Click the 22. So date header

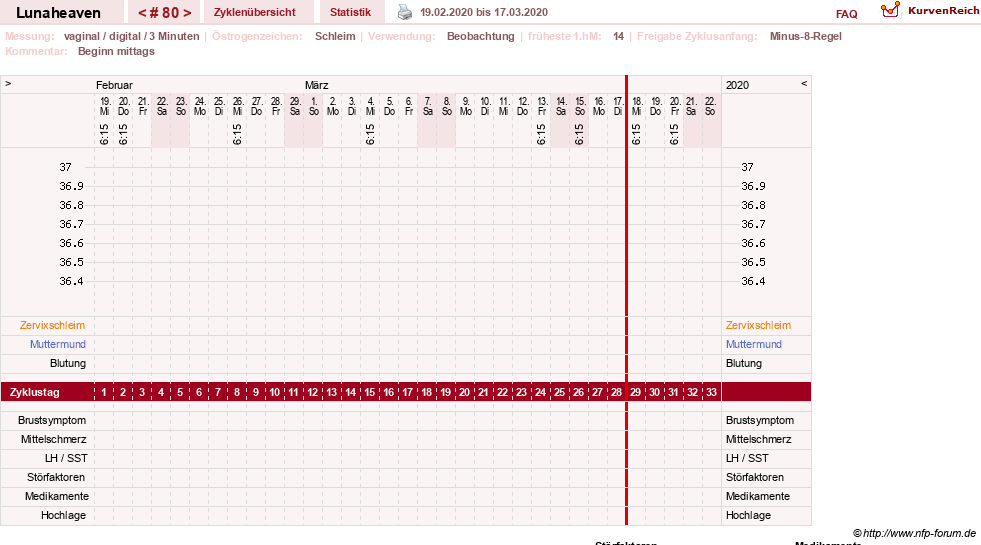point(709,106)
